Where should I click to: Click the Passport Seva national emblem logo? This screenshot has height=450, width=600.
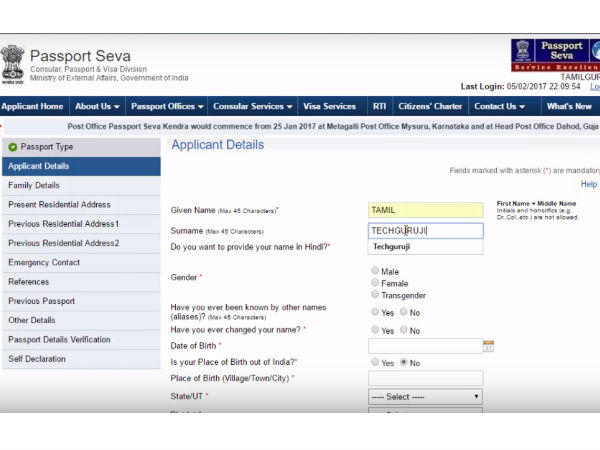point(13,64)
